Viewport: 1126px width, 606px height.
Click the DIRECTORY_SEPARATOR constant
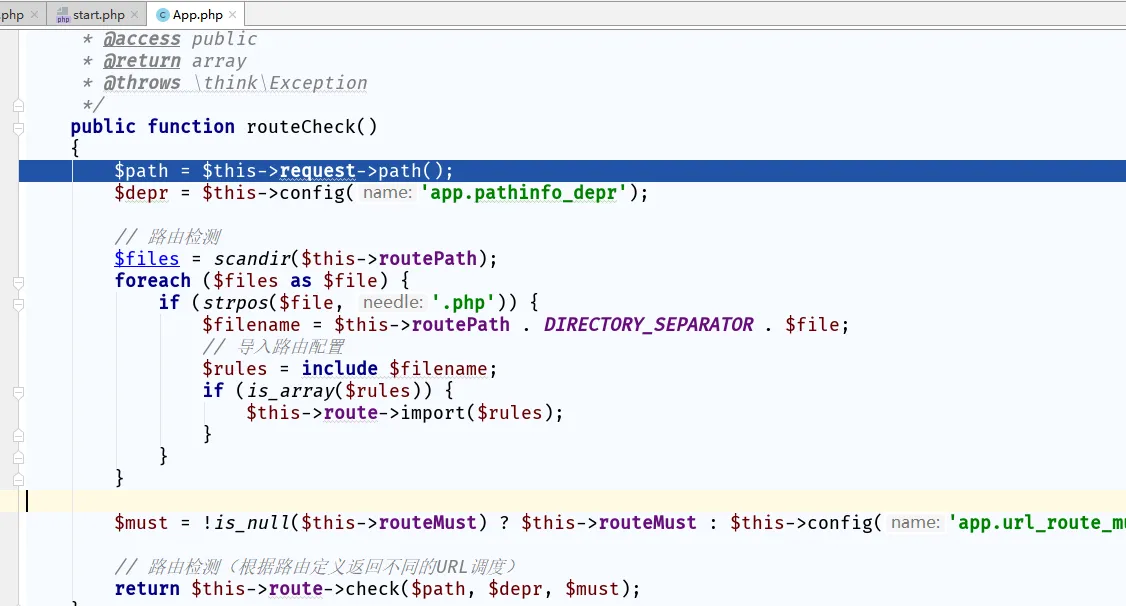(x=648, y=325)
